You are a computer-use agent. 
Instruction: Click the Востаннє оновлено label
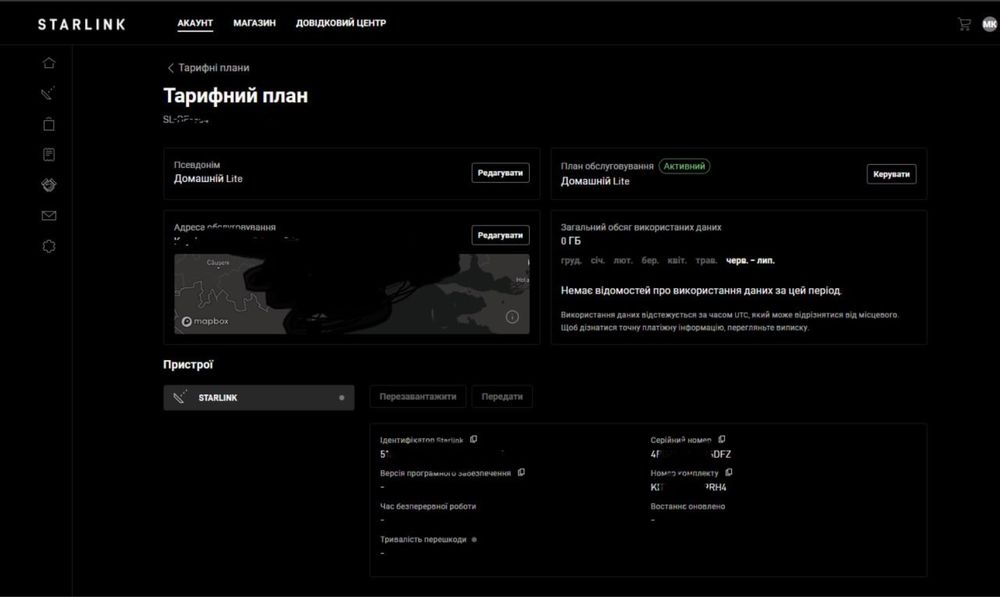pyautogui.click(x=688, y=506)
